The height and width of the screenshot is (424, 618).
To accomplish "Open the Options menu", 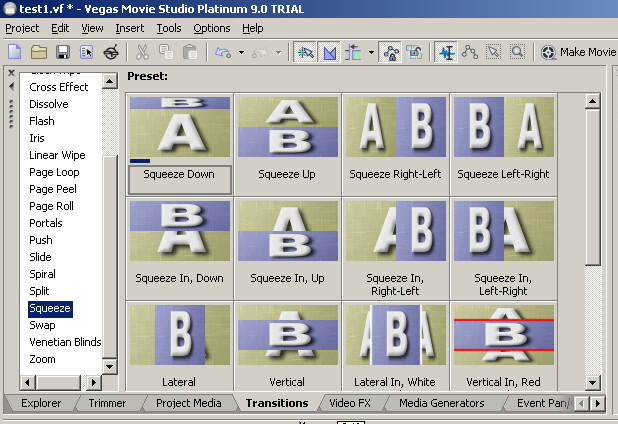I will pyautogui.click(x=212, y=28).
